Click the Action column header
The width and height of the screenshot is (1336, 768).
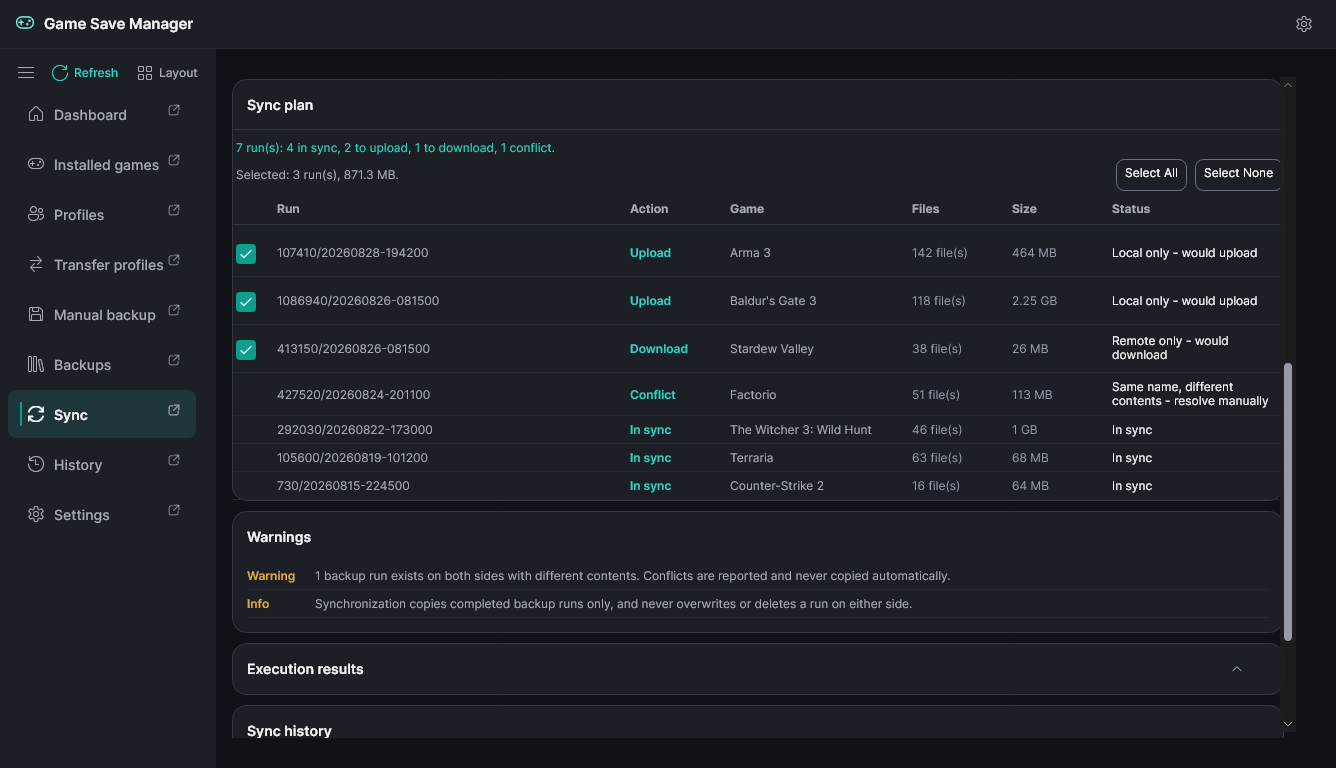coord(649,209)
